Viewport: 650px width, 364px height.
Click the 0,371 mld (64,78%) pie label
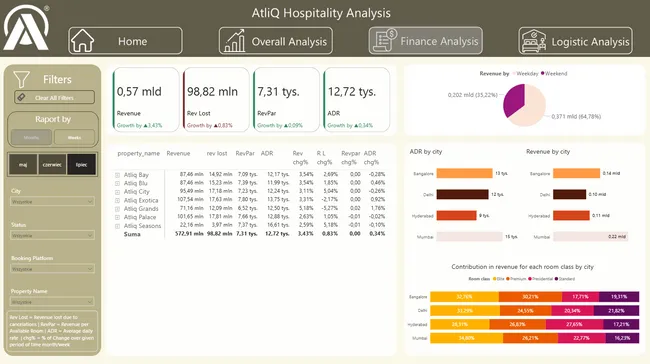click(576, 116)
